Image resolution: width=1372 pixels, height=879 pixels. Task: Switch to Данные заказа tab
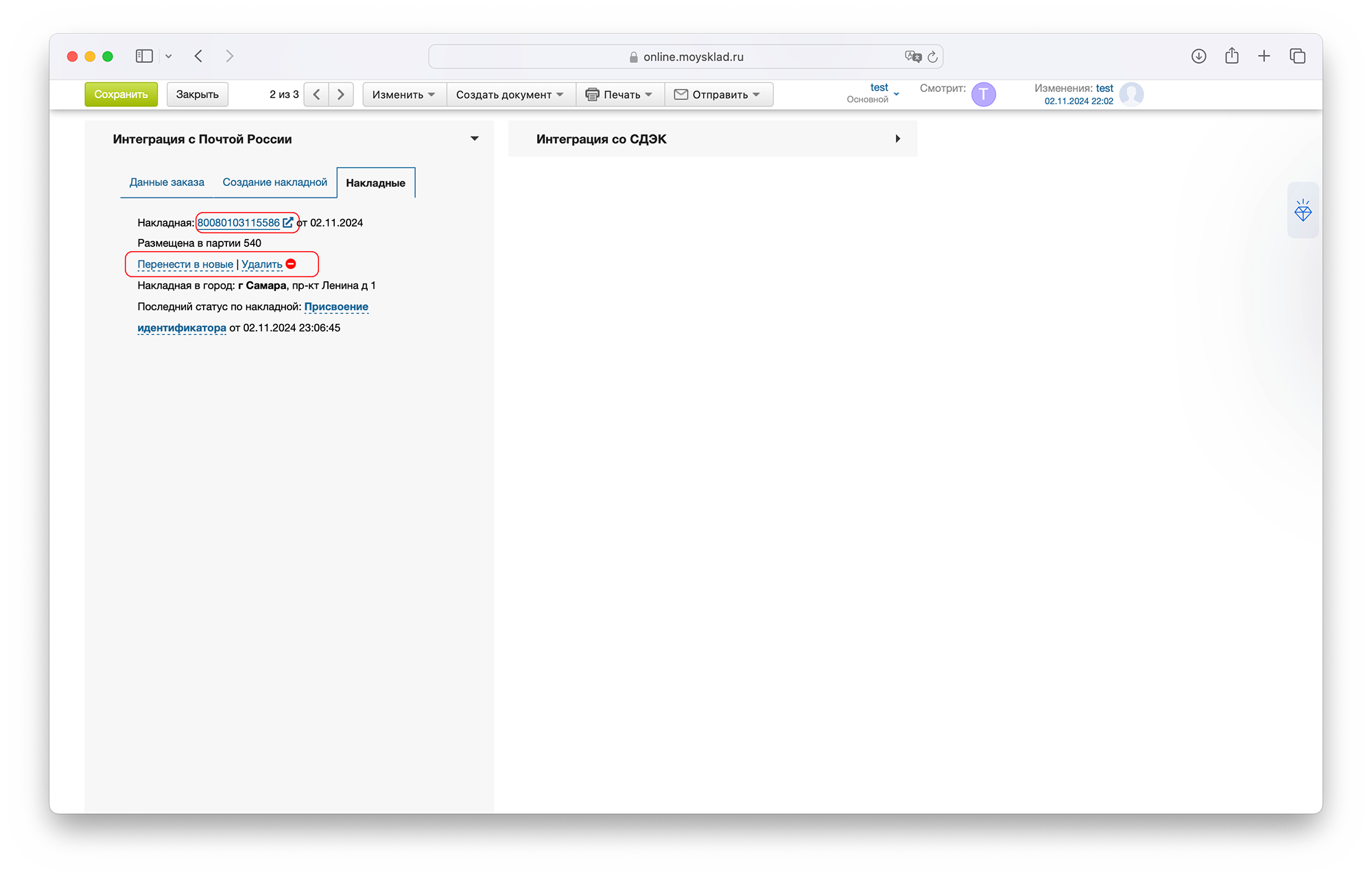tap(167, 183)
